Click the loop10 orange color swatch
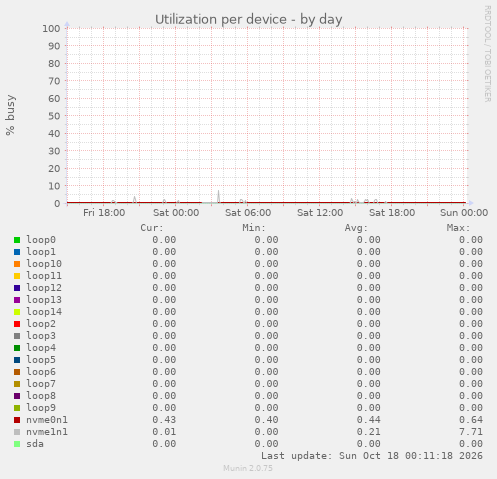 [x=17, y=264]
